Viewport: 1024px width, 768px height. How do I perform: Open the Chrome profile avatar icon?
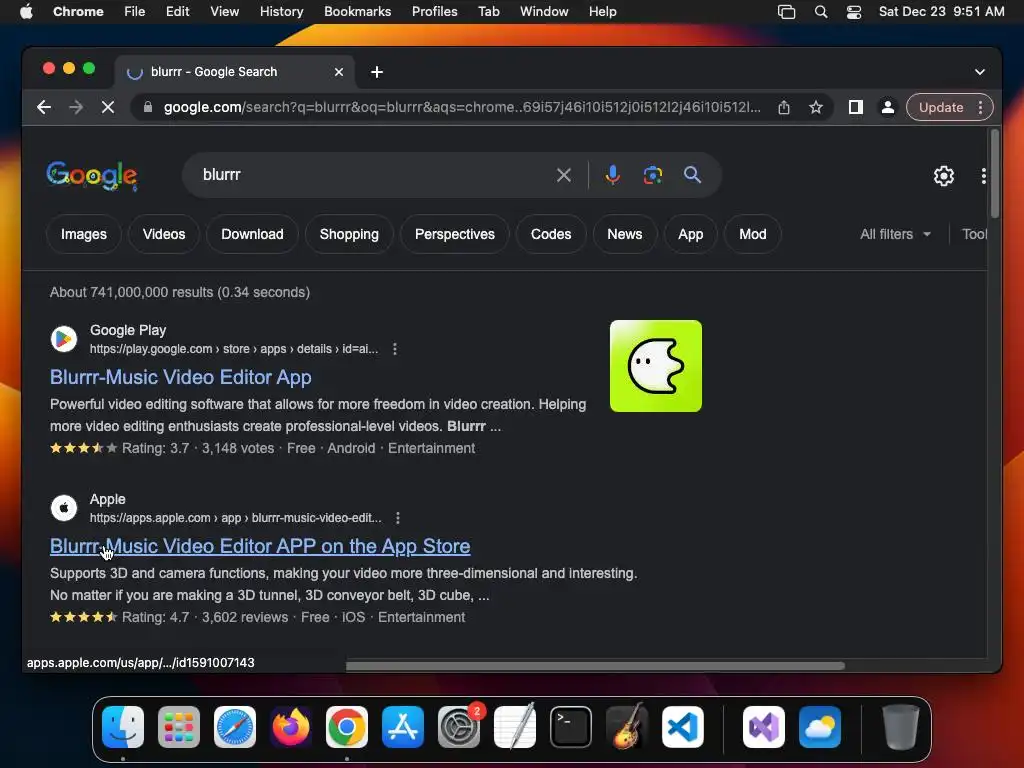(x=888, y=107)
